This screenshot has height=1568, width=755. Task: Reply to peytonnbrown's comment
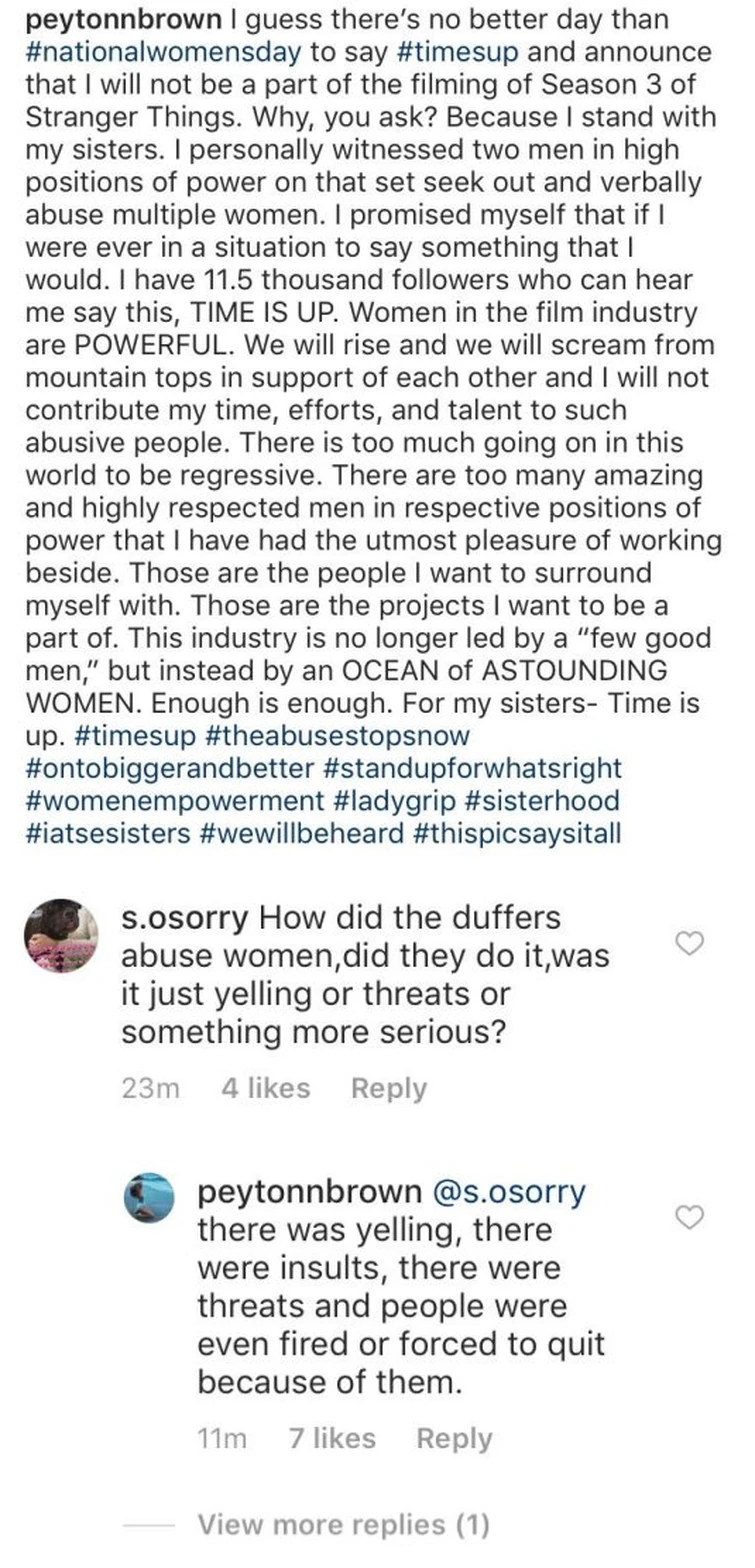(x=454, y=1438)
